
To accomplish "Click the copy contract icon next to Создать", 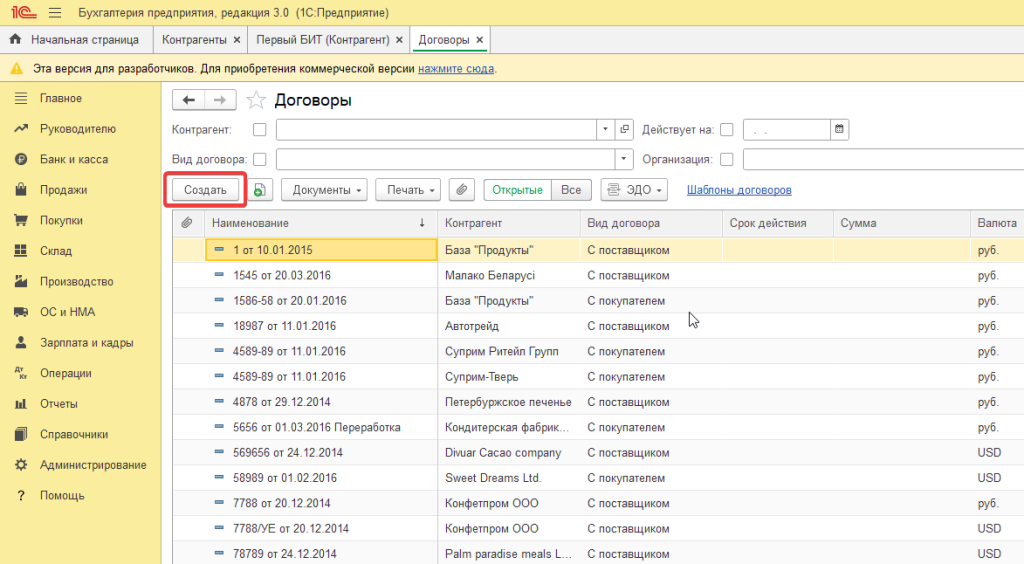I will point(260,190).
